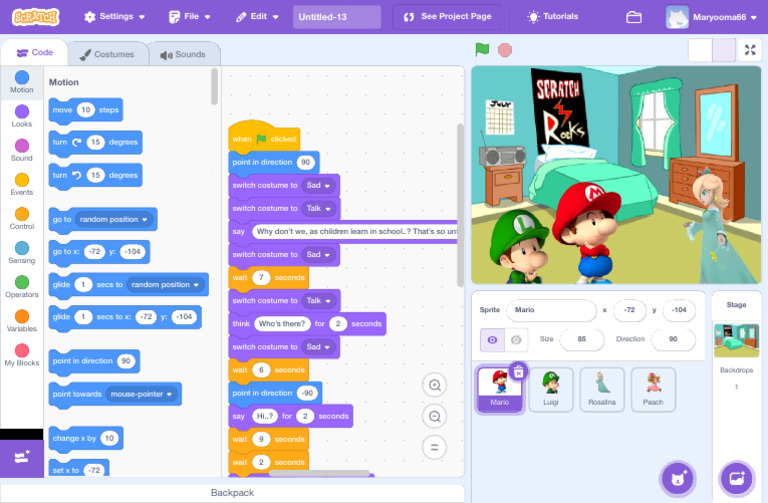
Task: Click the Choose a Backdrop button
Action: click(737, 478)
